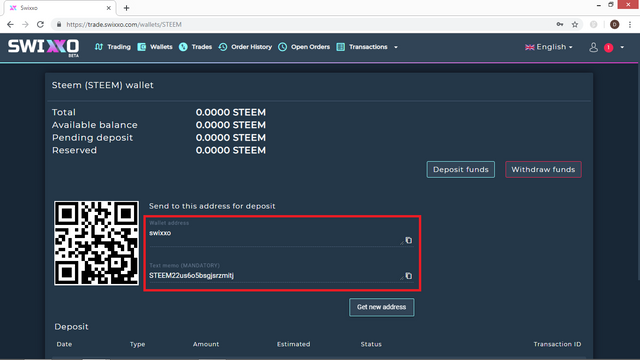Click browser forward arrow
640x360 pixels.
click(x=25, y=24)
